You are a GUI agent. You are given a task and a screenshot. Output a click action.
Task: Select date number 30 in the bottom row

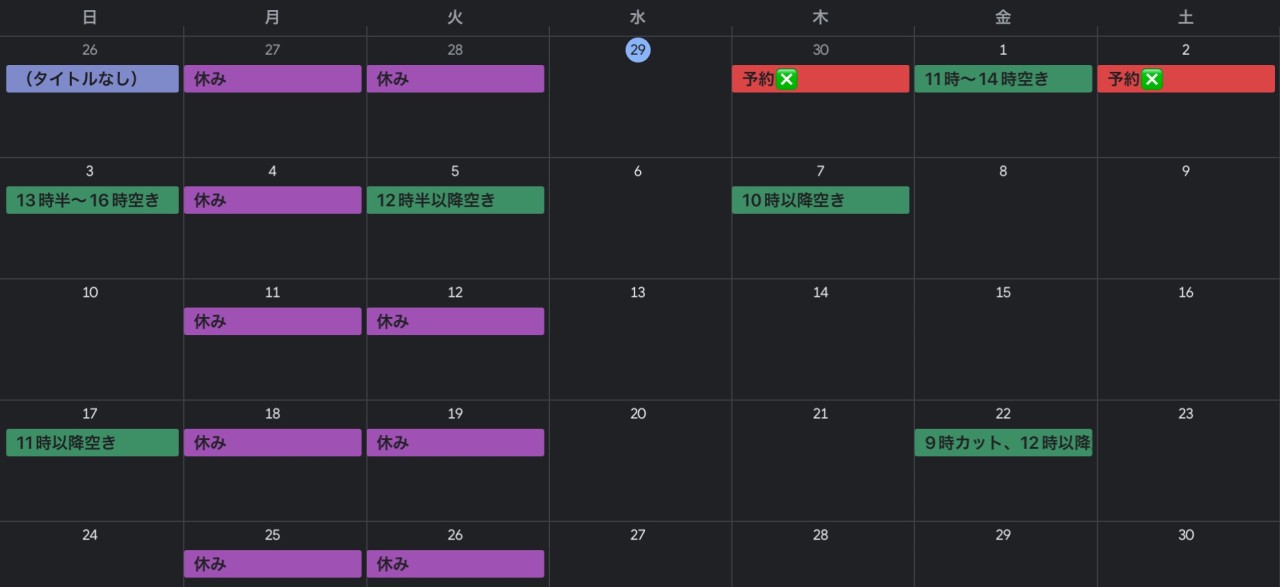pos(1186,535)
